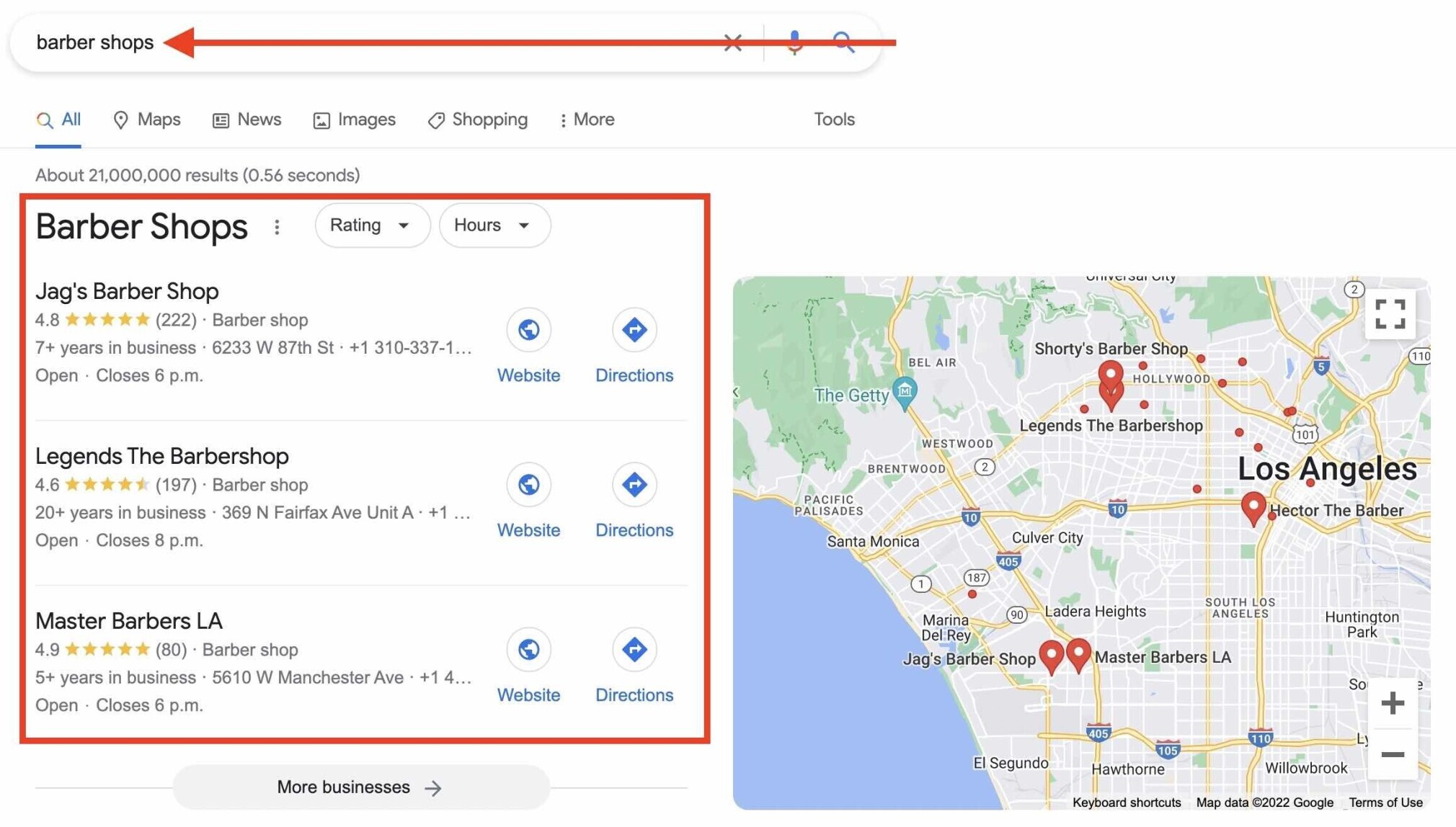Open the News tab
1456x827 pixels.
click(247, 120)
